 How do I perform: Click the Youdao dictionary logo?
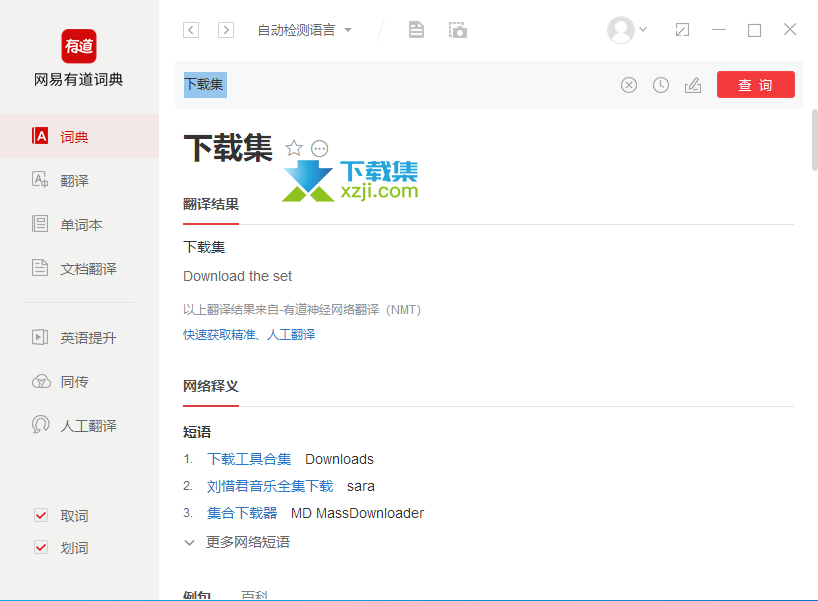[79, 46]
